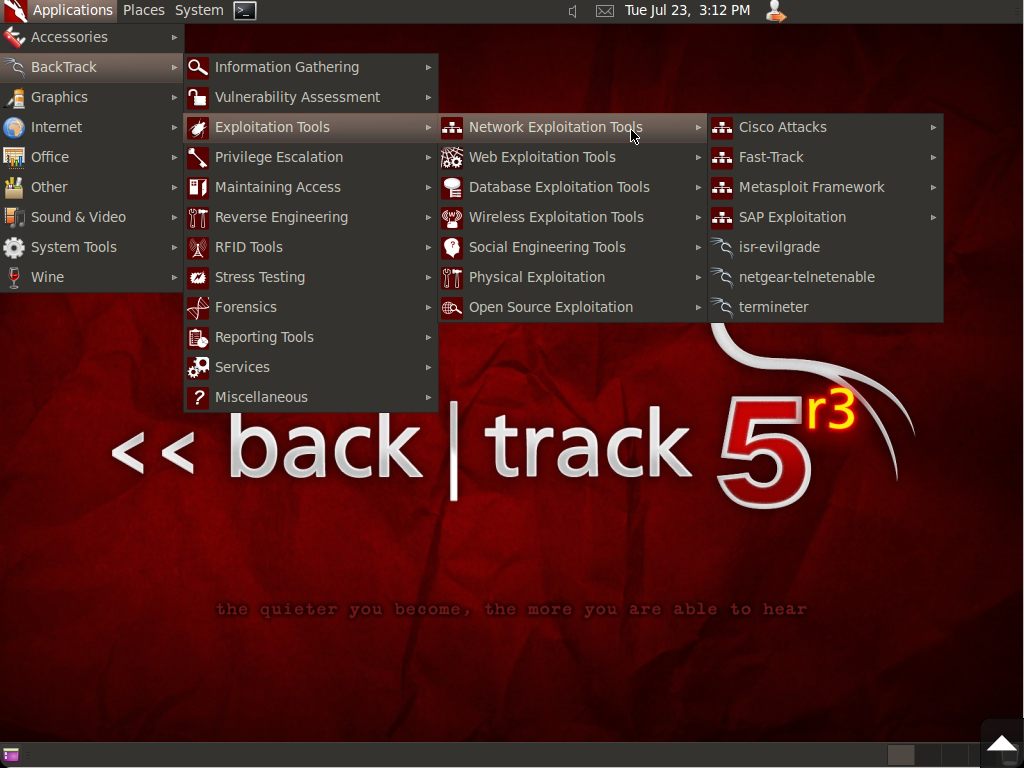Viewport: 1024px width, 768px height.
Task: Expand the Cisco Attacks submenu arrow
Action: point(934,127)
